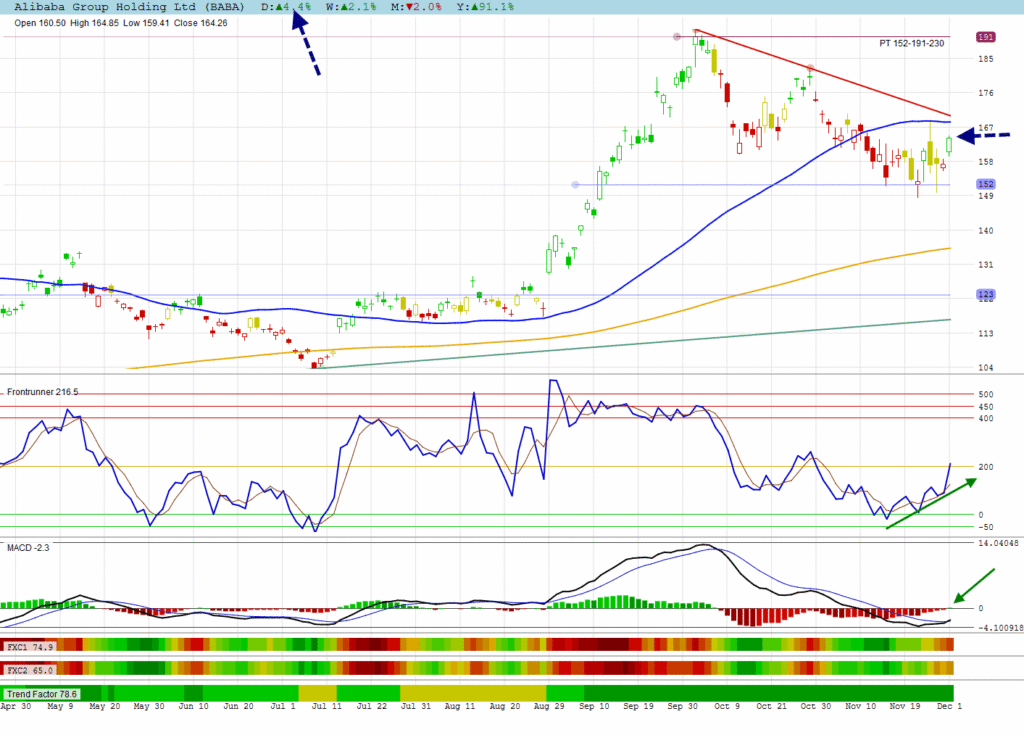Screen dimensions: 1024x735
Task: Click the blue 152 price tag on axis
Action: coord(985,185)
